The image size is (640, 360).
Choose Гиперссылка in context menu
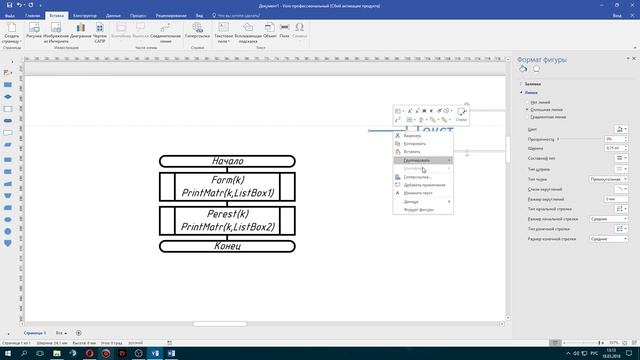pyautogui.click(x=423, y=177)
